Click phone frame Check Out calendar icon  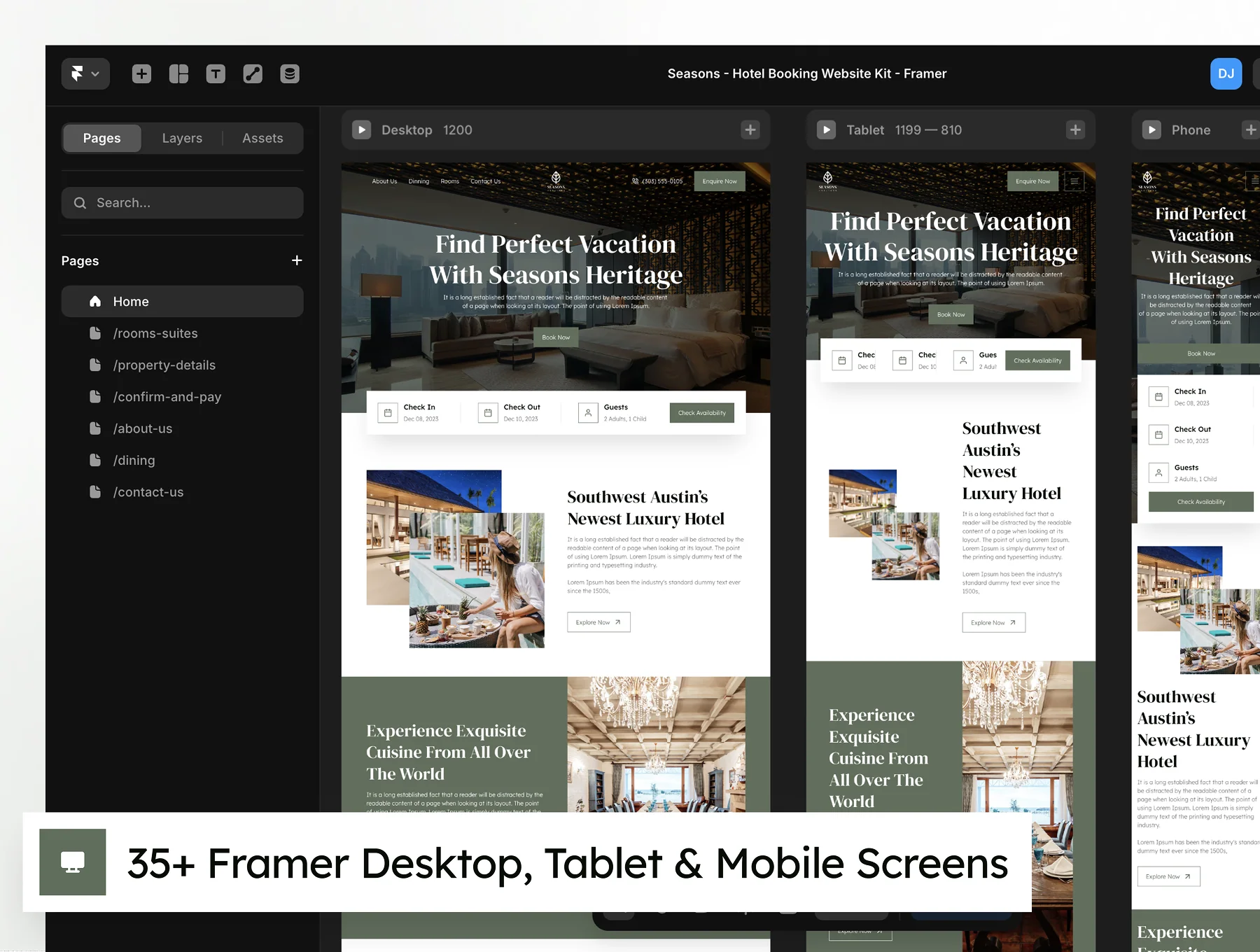(x=1158, y=435)
